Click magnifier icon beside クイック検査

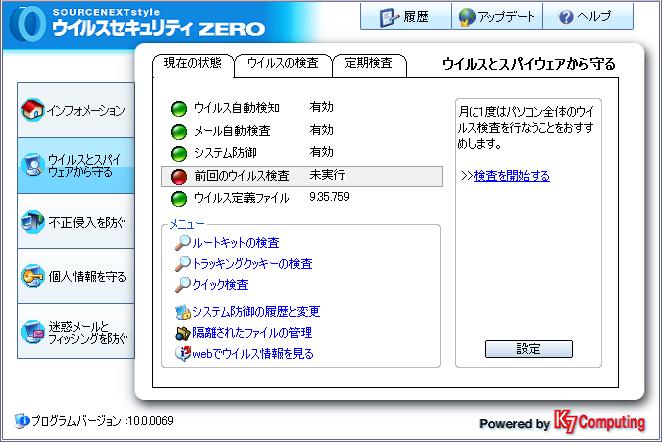pos(183,285)
